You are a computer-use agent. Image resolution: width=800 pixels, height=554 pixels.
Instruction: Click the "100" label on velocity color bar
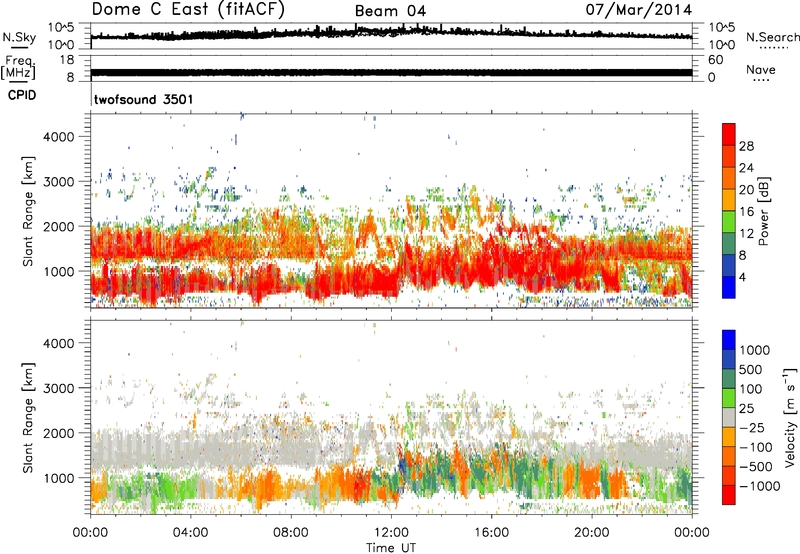[751, 389]
